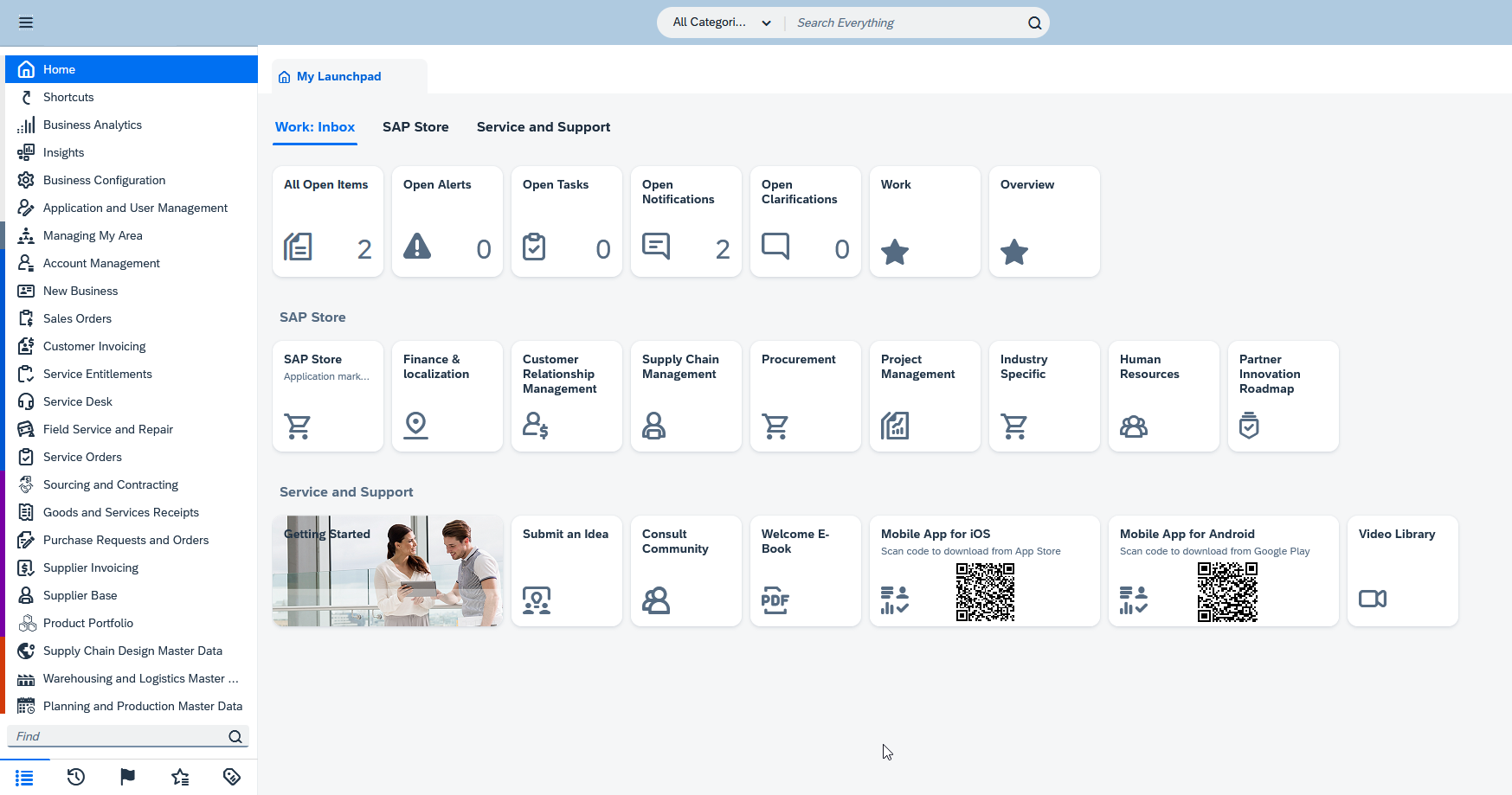Open the Submit an Idea tile
Viewport: 1512px width, 795px height.
[567, 571]
